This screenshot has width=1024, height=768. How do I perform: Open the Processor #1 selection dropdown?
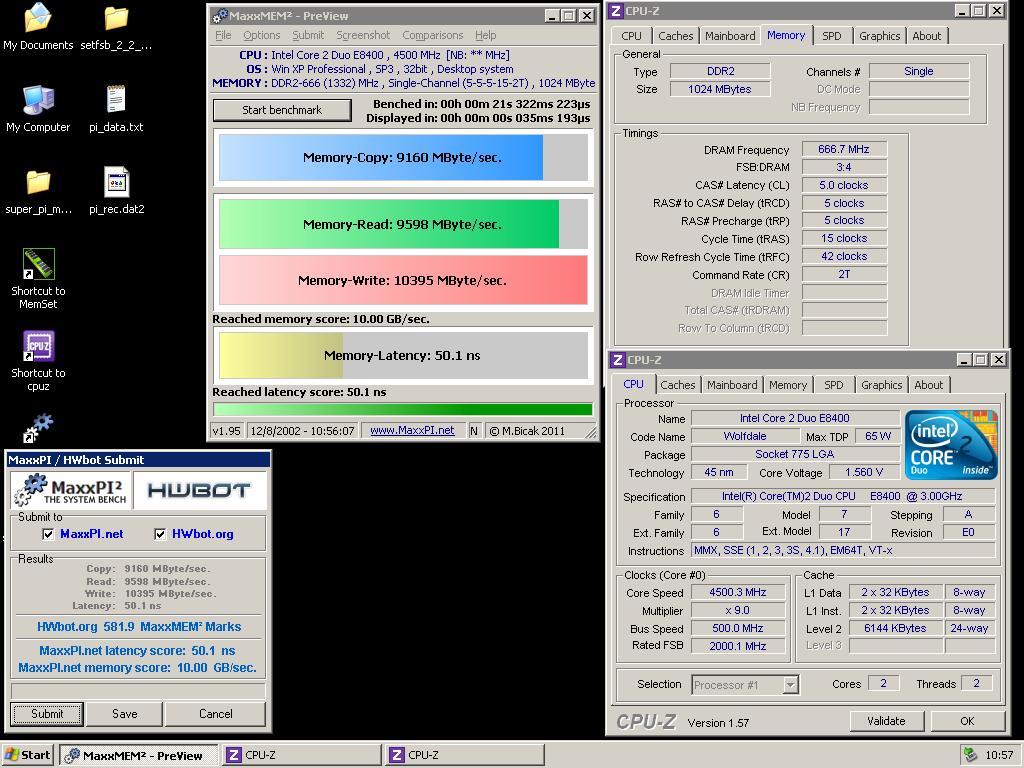point(791,685)
